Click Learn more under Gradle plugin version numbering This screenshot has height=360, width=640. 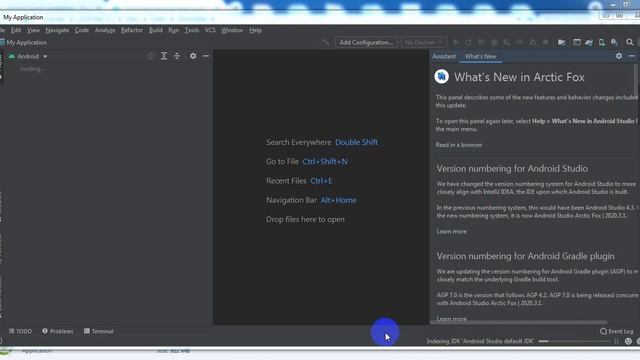(x=451, y=319)
